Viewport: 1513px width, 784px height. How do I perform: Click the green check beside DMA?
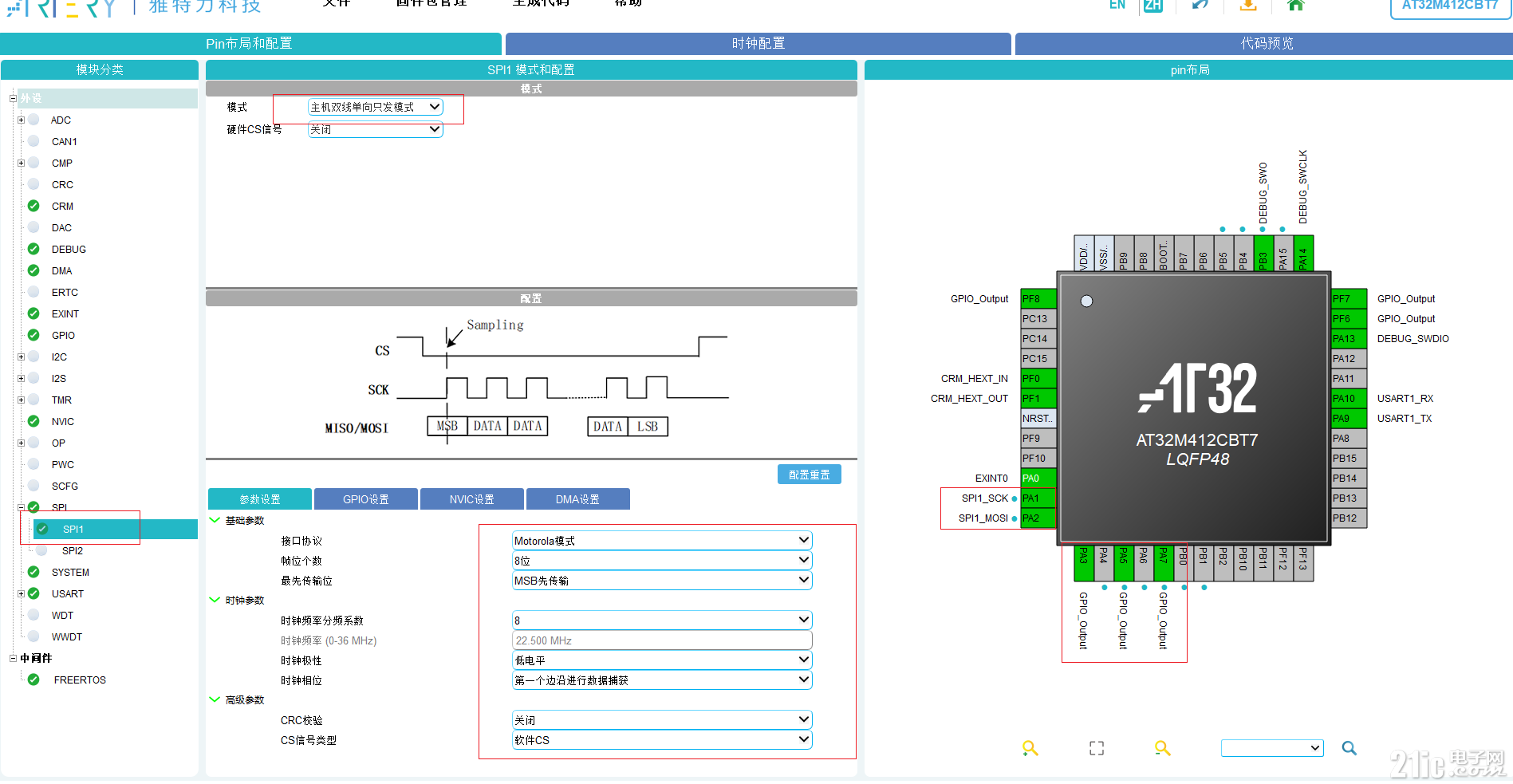click(33, 270)
